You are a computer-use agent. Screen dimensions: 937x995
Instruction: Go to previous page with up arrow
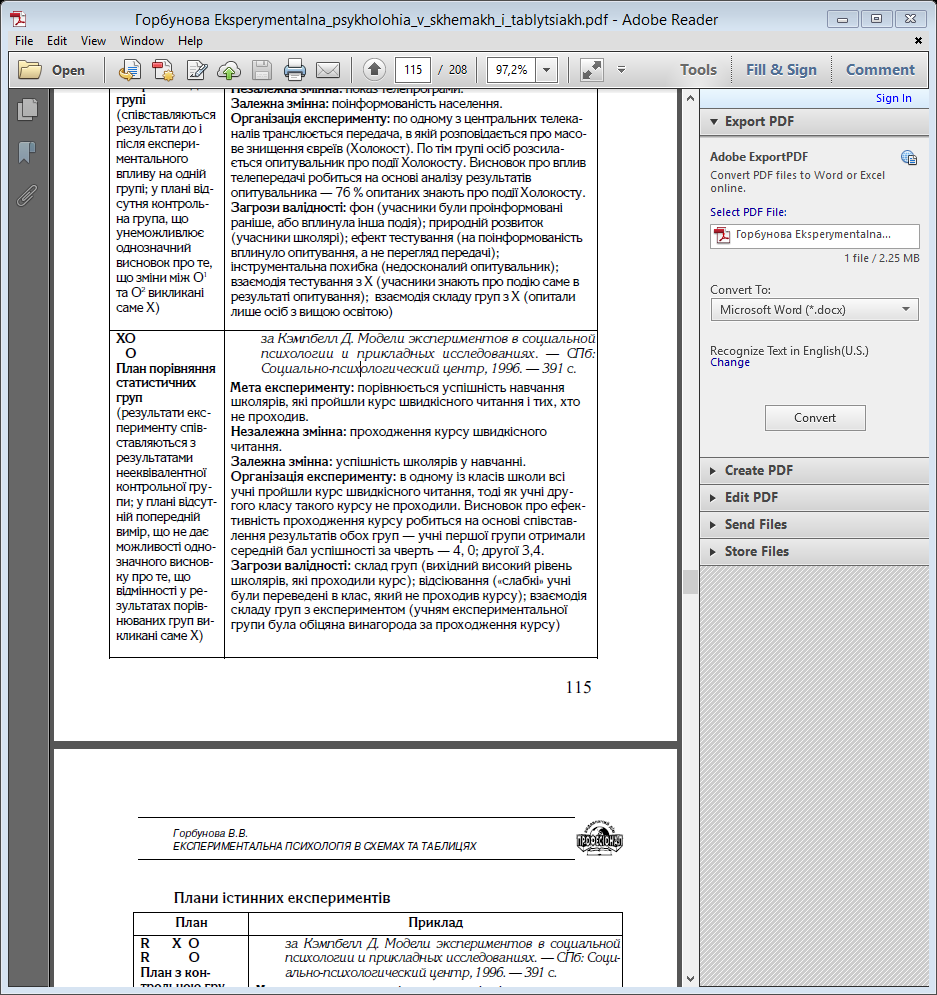[374, 70]
